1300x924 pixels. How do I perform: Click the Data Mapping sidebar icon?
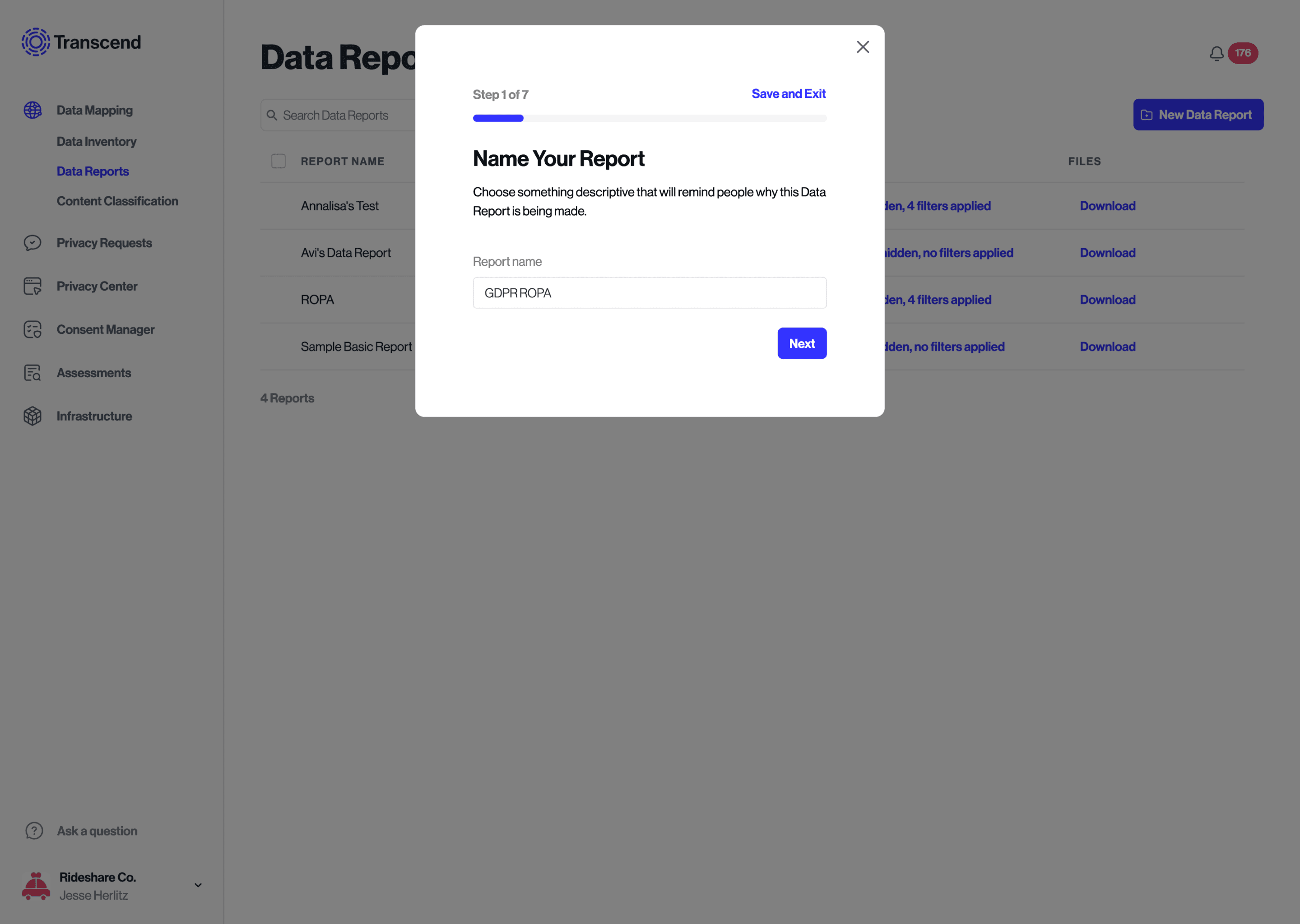click(x=35, y=109)
